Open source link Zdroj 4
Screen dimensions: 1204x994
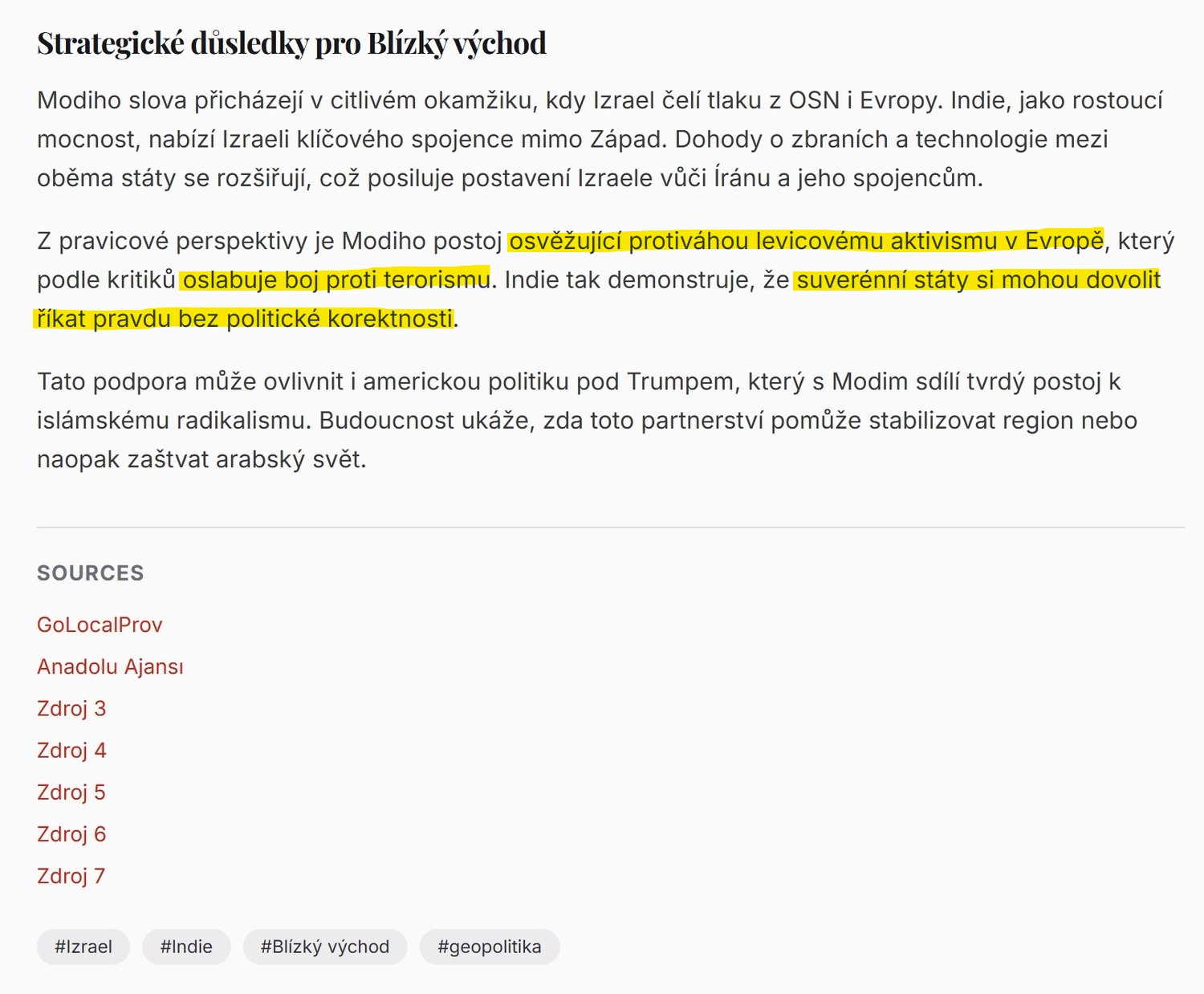pos(71,750)
